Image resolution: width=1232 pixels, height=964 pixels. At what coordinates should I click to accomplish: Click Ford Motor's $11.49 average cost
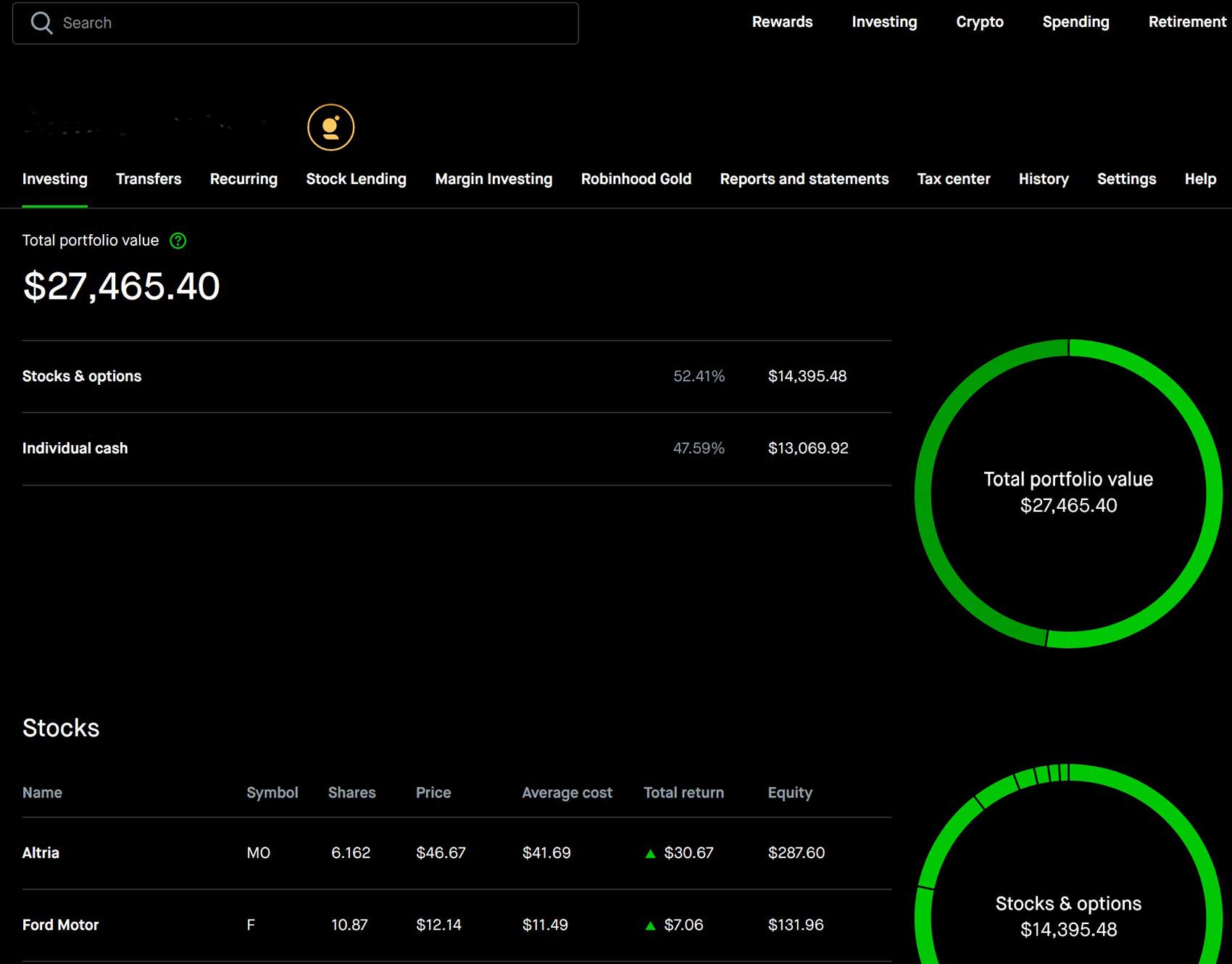[x=545, y=925]
